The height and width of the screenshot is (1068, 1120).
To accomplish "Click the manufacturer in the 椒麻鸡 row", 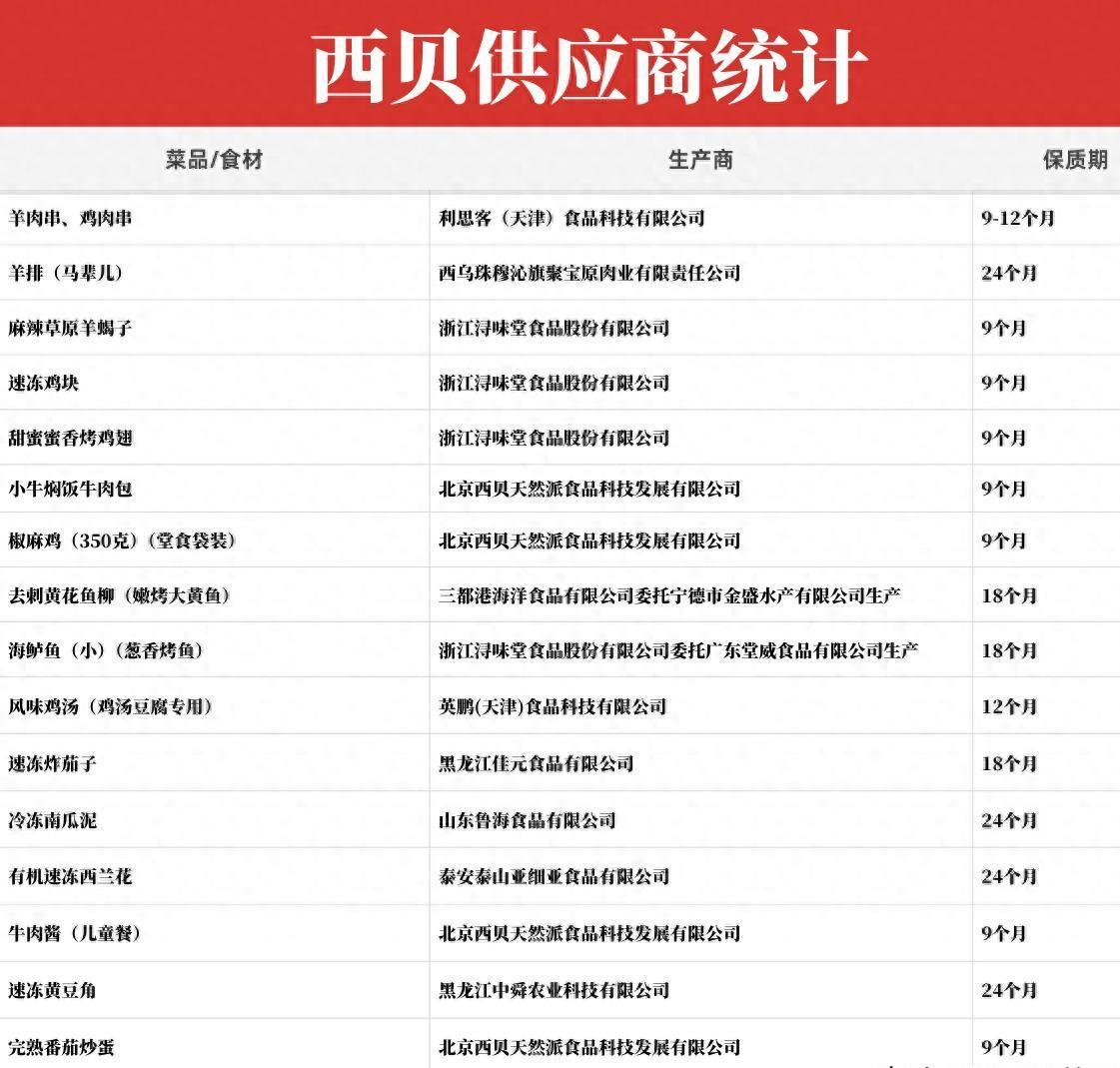I will 589,540.
